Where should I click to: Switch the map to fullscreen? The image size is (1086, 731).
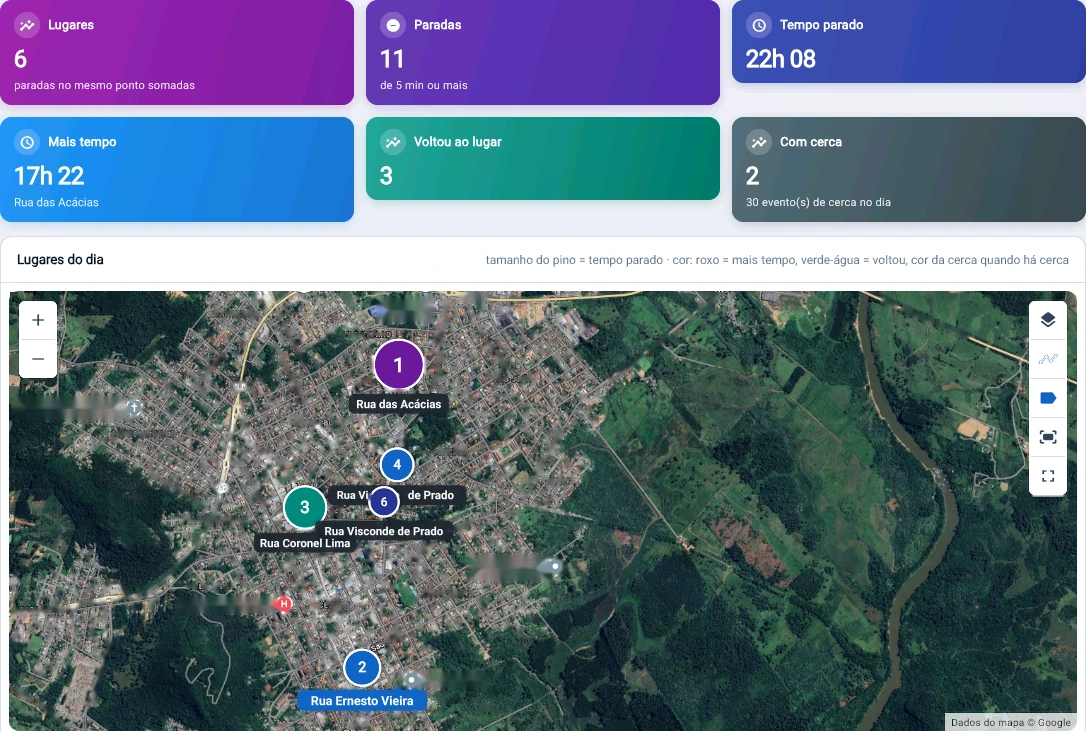[1048, 476]
